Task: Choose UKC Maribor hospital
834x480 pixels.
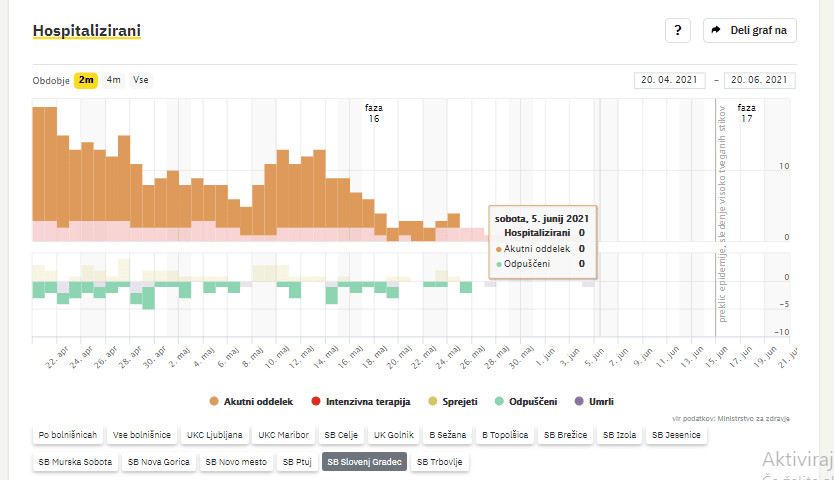Action: (282, 436)
